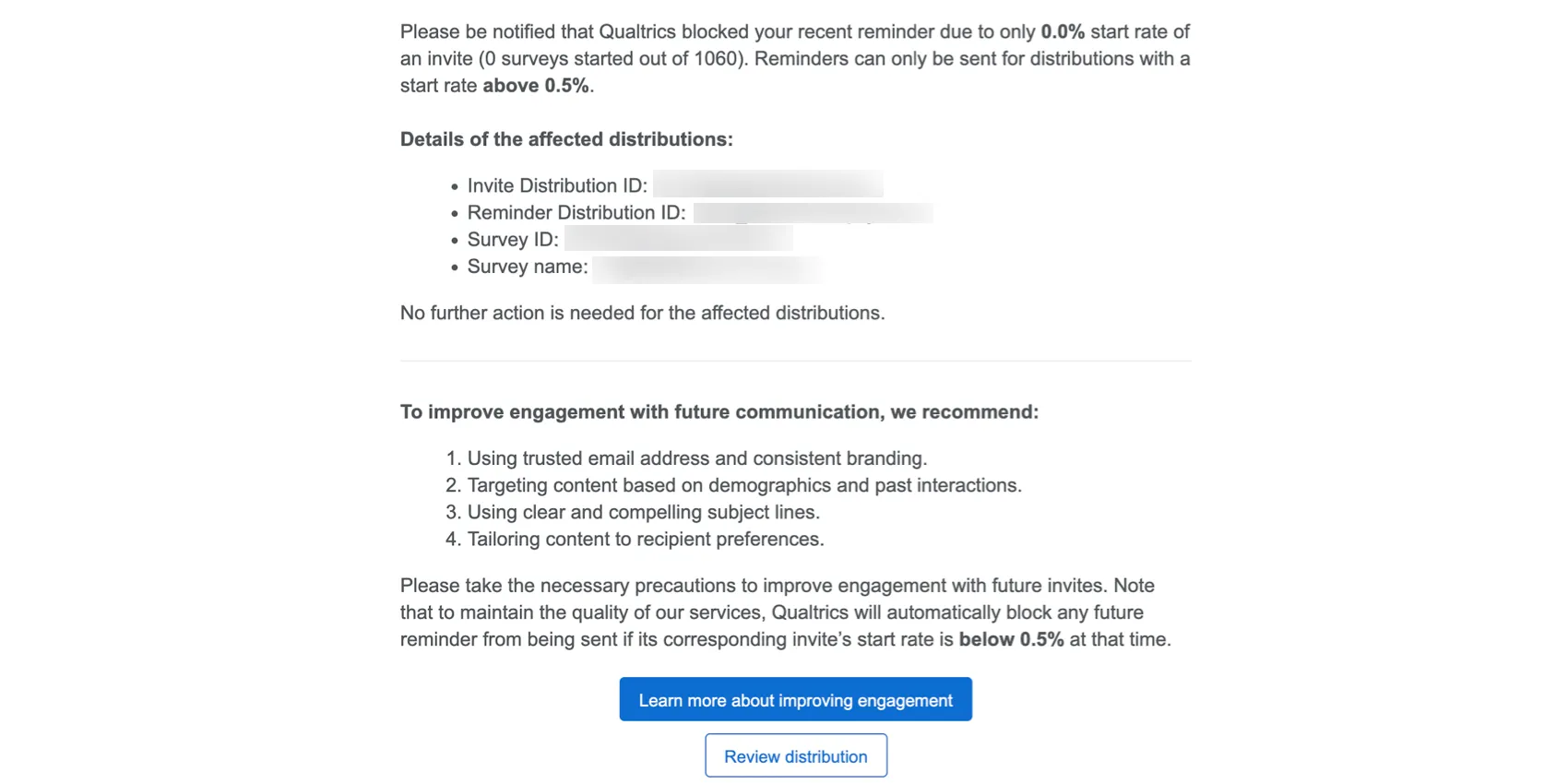
Task: Select the blurred Reminder Distribution ID value
Action: [x=812, y=212]
